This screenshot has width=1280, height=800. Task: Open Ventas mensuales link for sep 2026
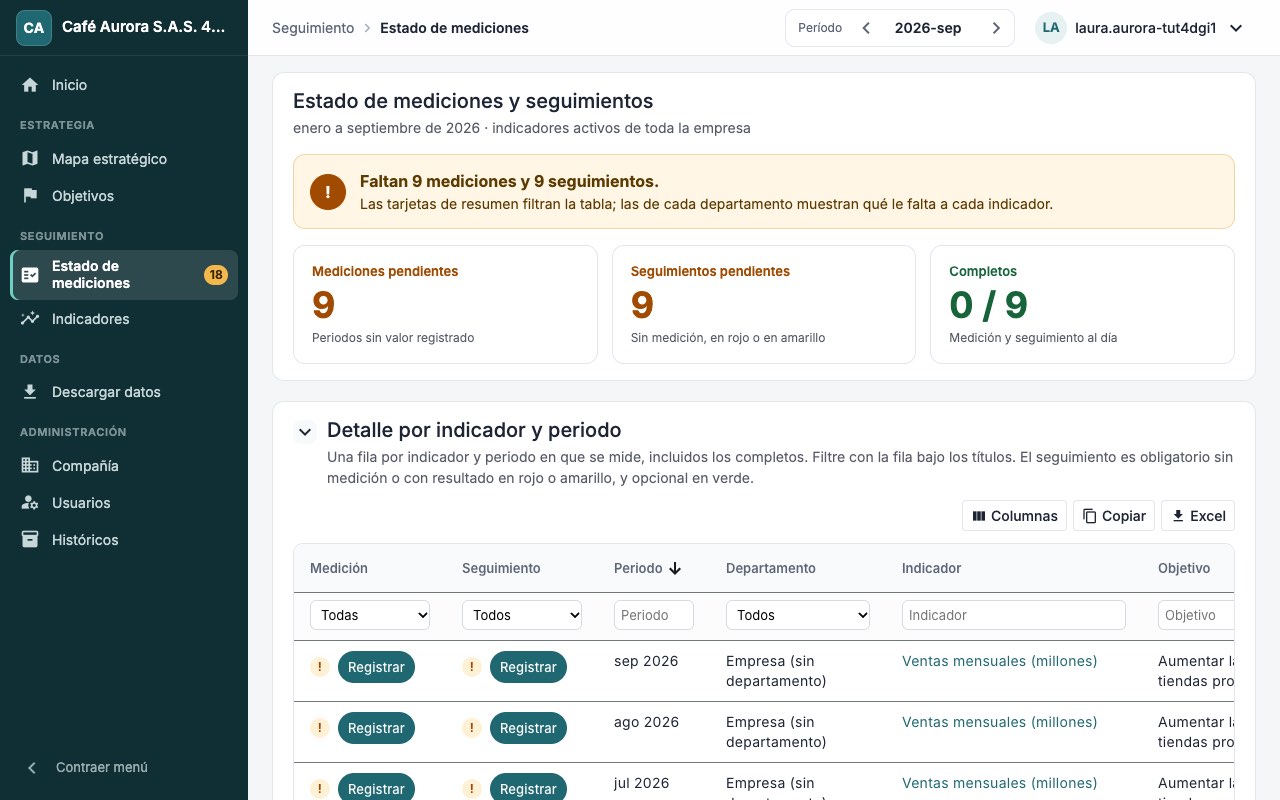1000,661
